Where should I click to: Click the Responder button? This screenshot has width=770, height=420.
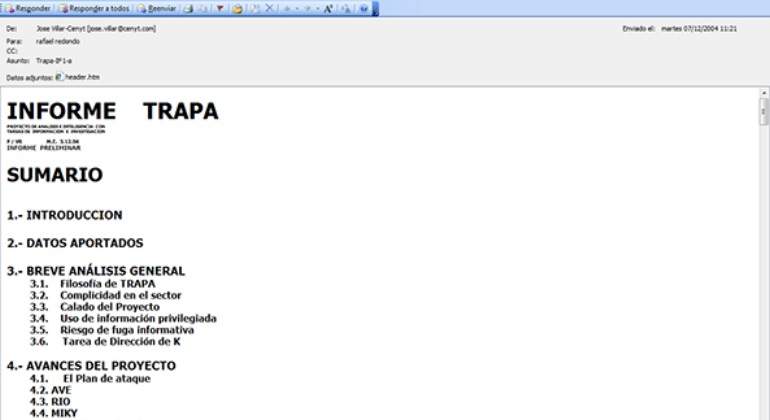click(28, 8)
